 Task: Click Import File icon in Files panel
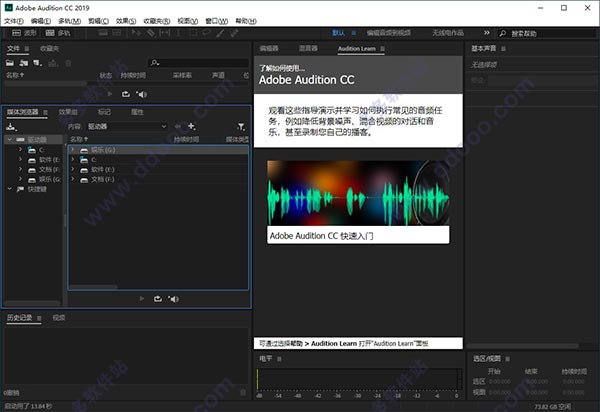[x=24, y=63]
